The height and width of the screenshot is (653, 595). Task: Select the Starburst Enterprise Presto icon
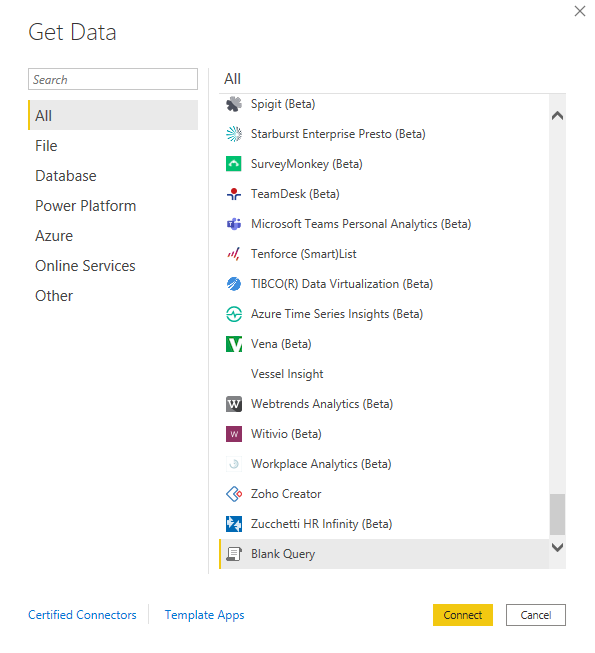pyautogui.click(x=234, y=134)
